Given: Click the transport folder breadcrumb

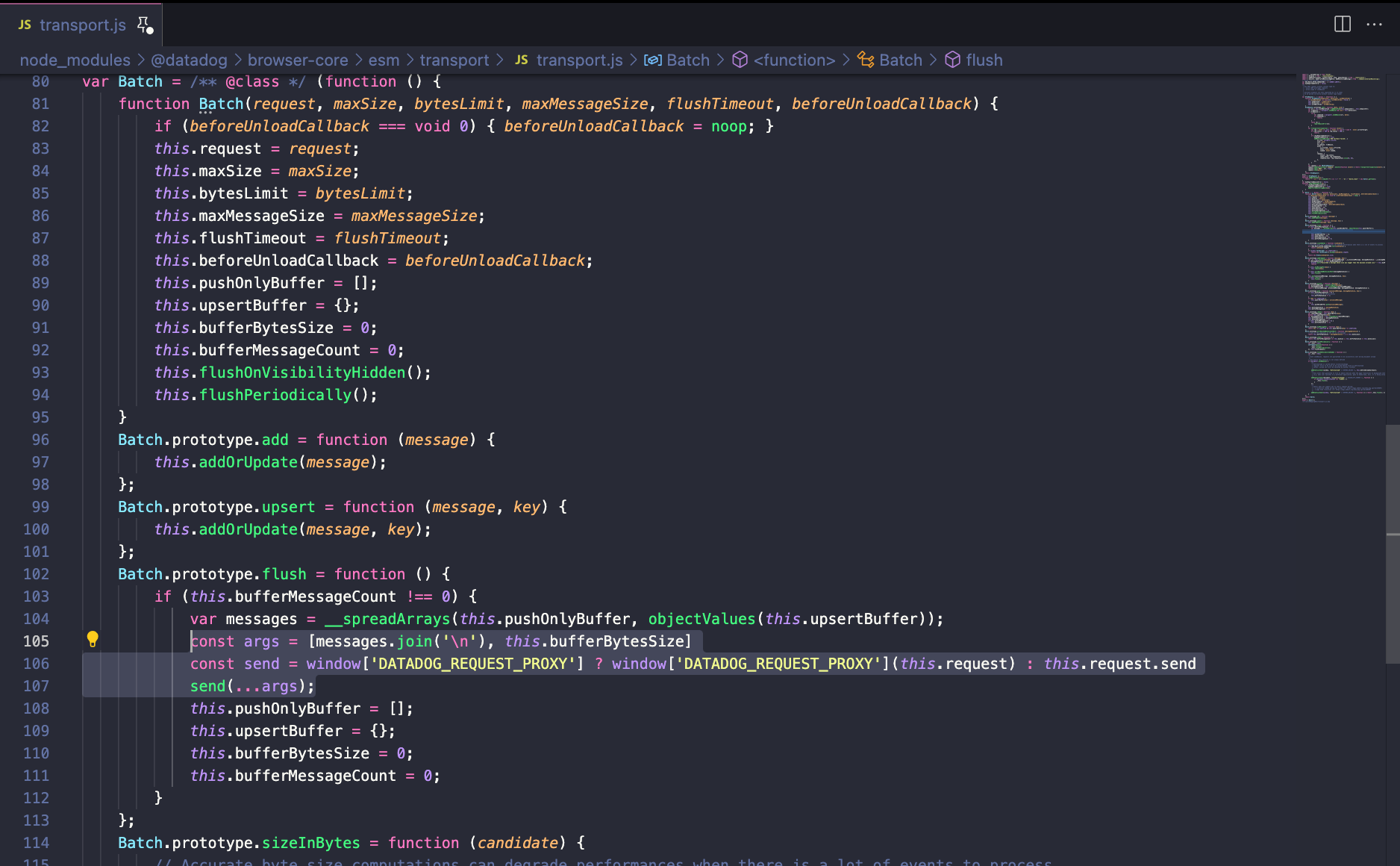Looking at the screenshot, I should coord(454,60).
